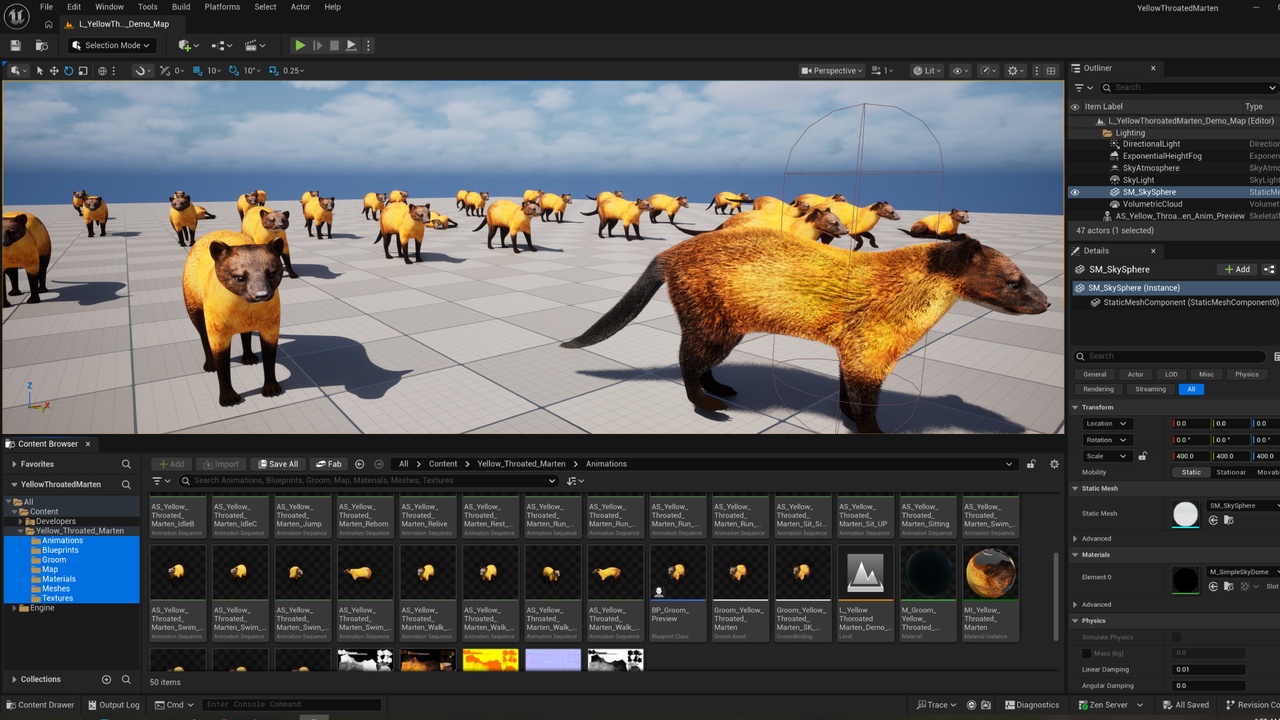Collapse the Materials section in Details
The width and height of the screenshot is (1280, 720).
(x=1076, y=555)
